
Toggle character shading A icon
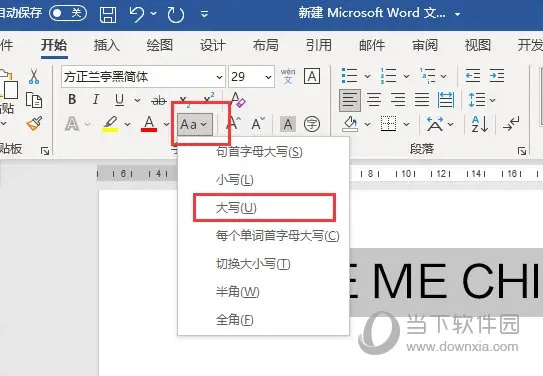[288, 124]
